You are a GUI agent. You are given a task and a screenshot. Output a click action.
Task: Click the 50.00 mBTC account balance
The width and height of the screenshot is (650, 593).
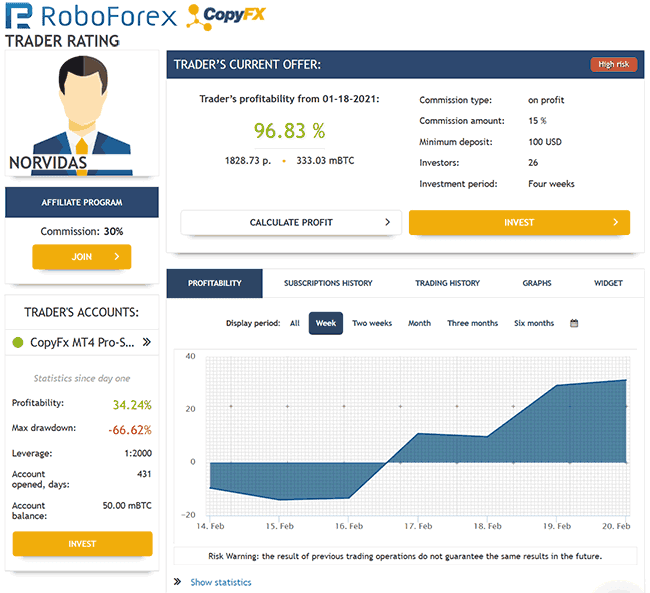[127, 506]
